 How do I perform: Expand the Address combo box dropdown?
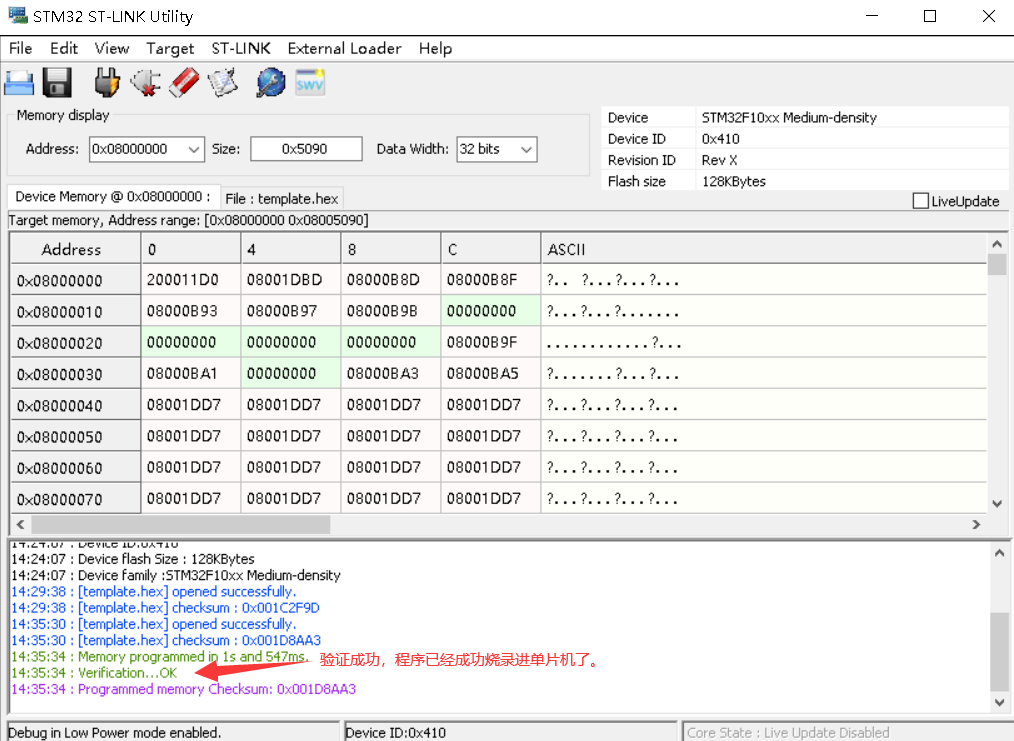pyautogui.click(x=193, y=149)
